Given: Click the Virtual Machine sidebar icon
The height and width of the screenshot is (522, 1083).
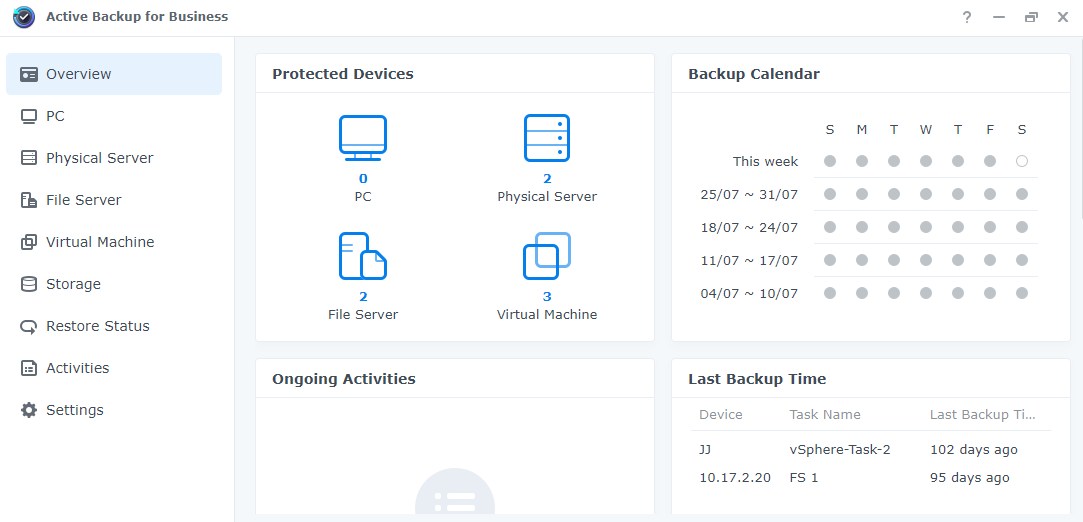Looking at the screenshot, I should [28, 242].
